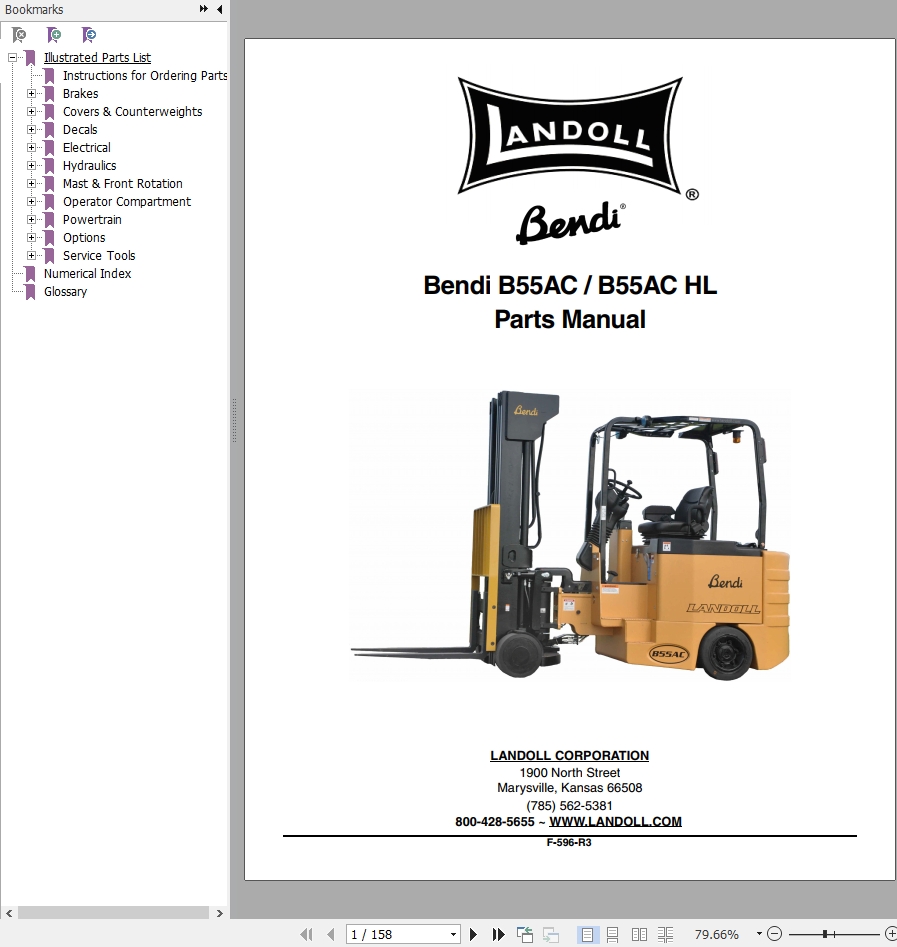Viewport: 897px width, 947px height.
Task: Select the Service Tools bookmark
Action: [99, 255]
